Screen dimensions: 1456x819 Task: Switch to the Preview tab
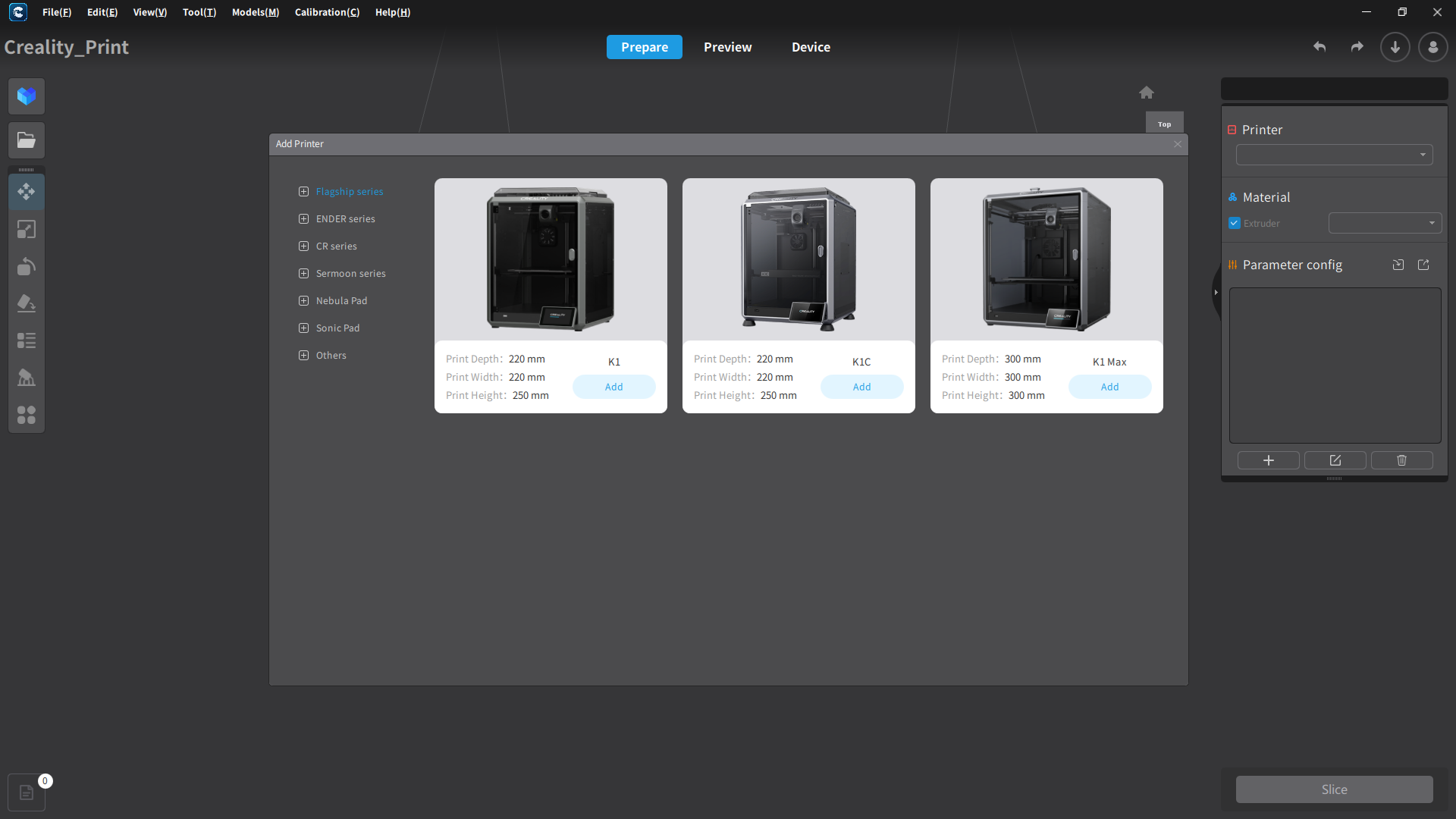tap(728, 47)
